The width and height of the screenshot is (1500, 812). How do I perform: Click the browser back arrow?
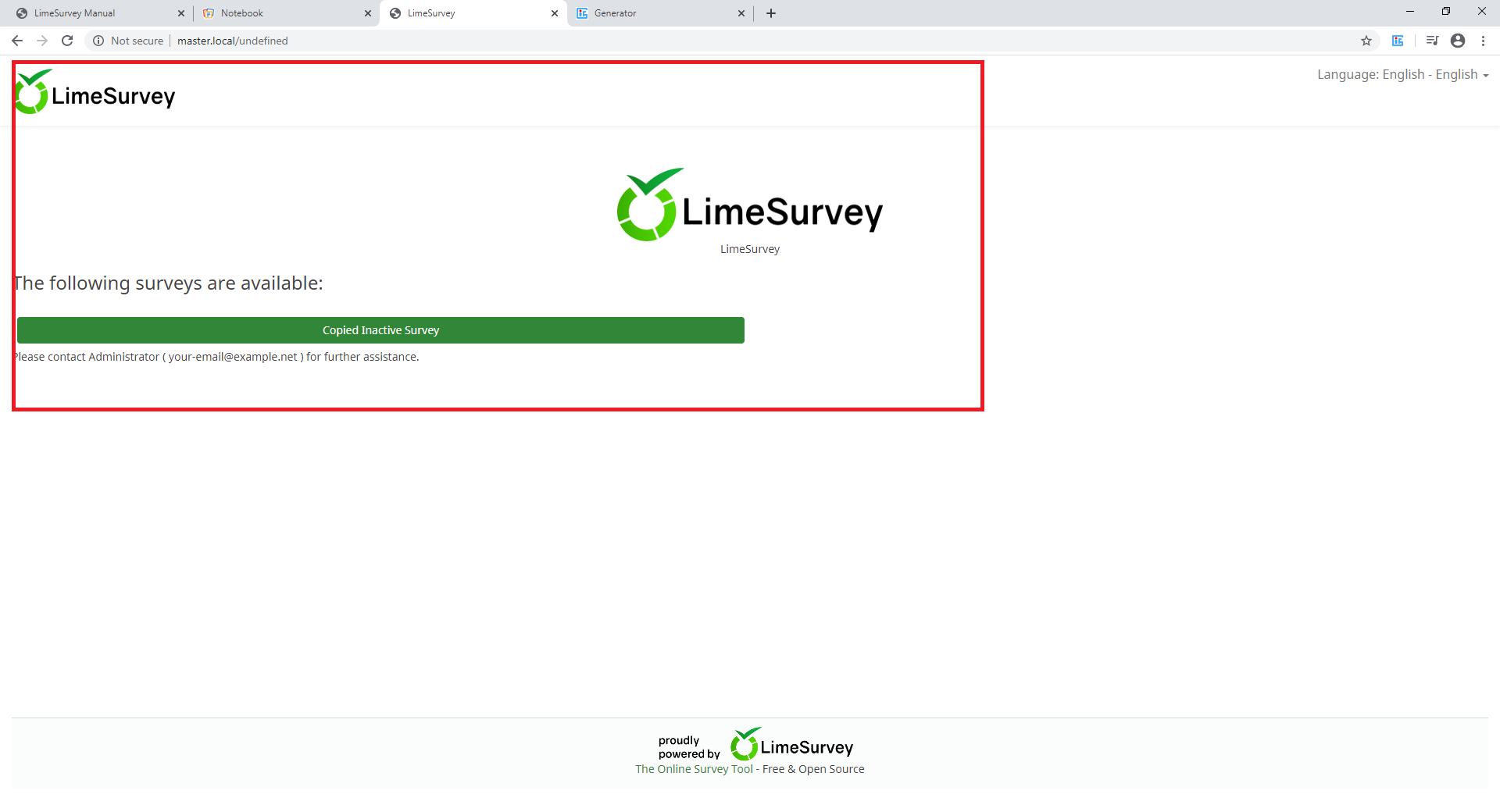point(17,41)
